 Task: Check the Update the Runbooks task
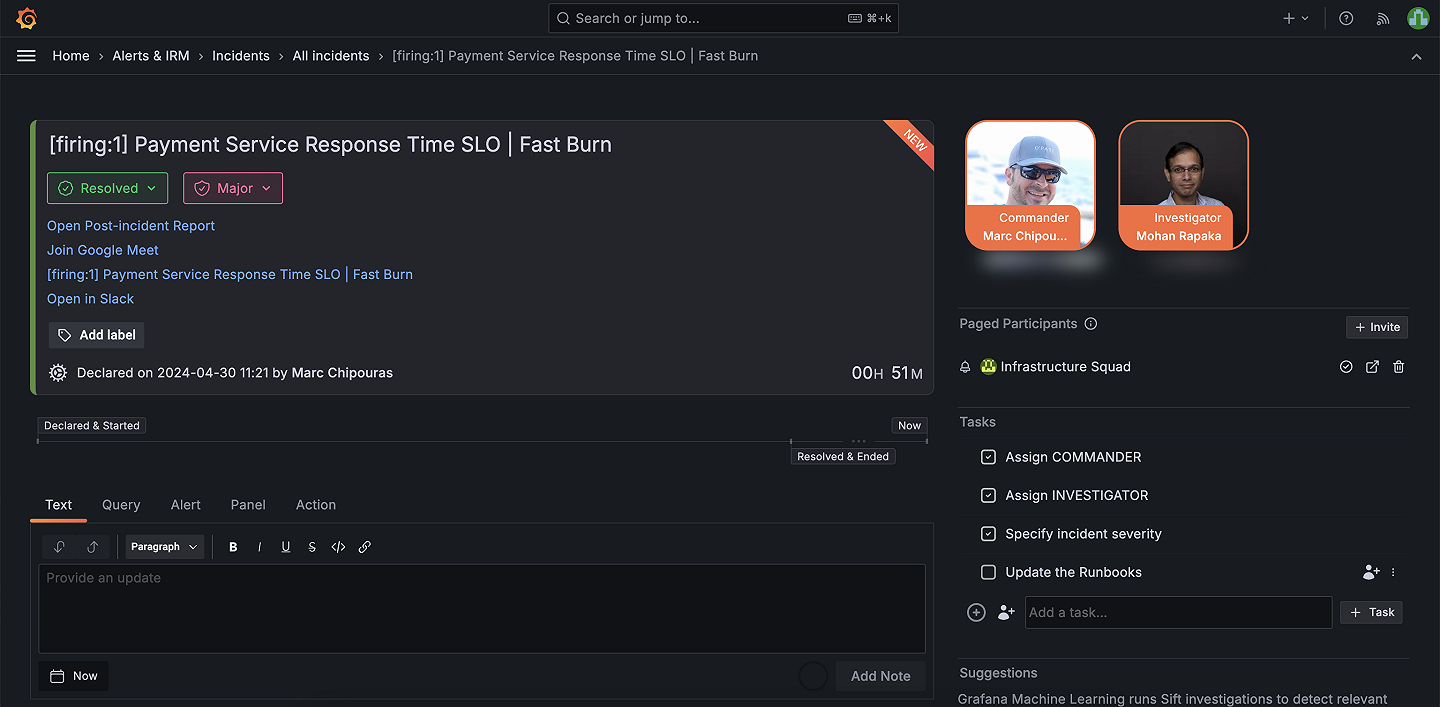coord(988,572)
